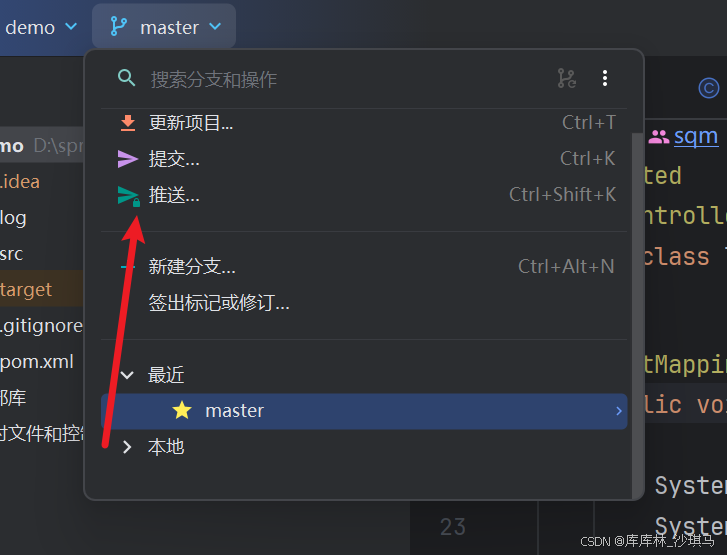The image size is (727, 555).
Task: Open the master branch dropdown button
Action: coord(164,26)
